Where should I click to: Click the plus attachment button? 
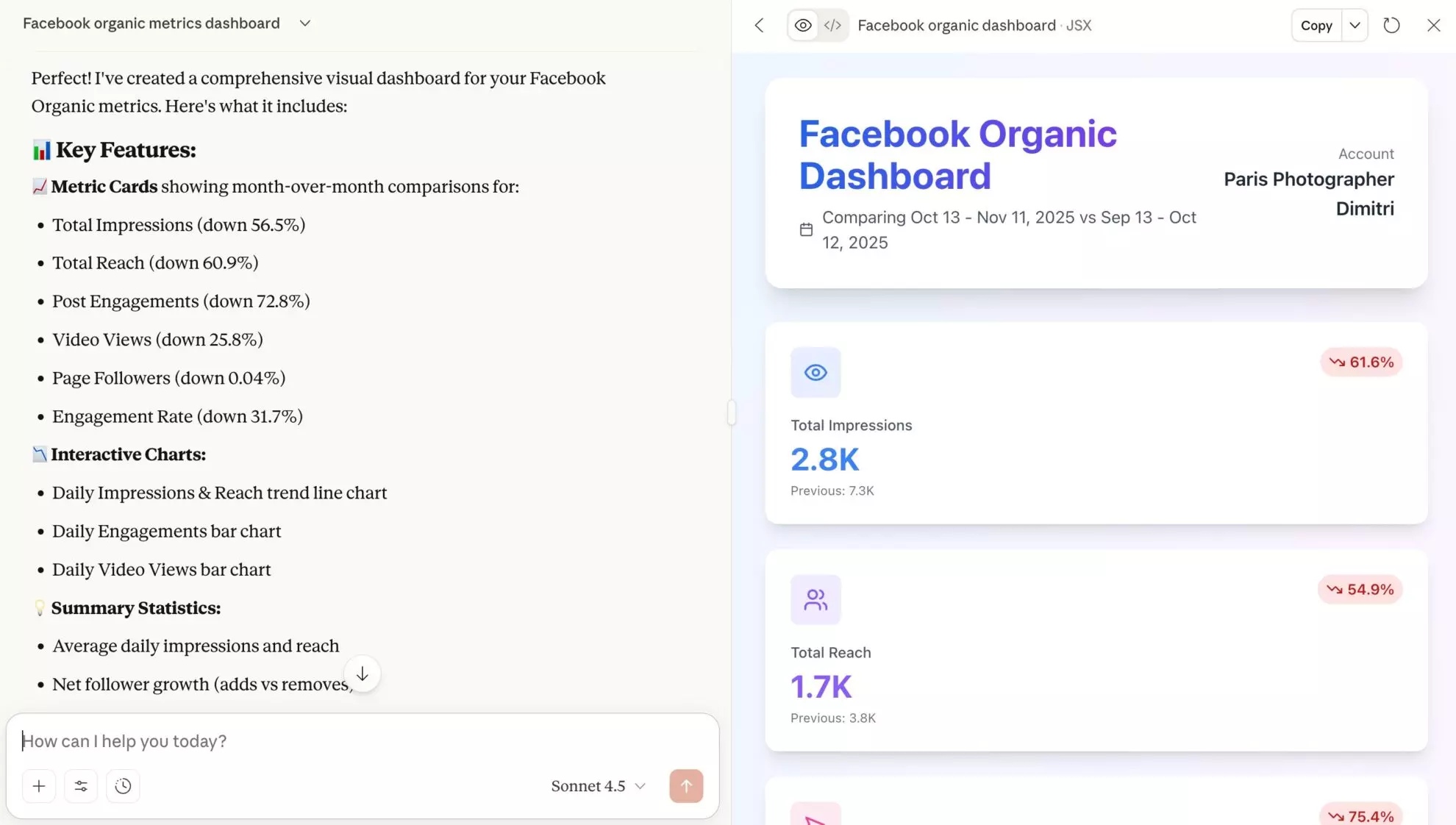pyautogui.click(x=39, y=786)
